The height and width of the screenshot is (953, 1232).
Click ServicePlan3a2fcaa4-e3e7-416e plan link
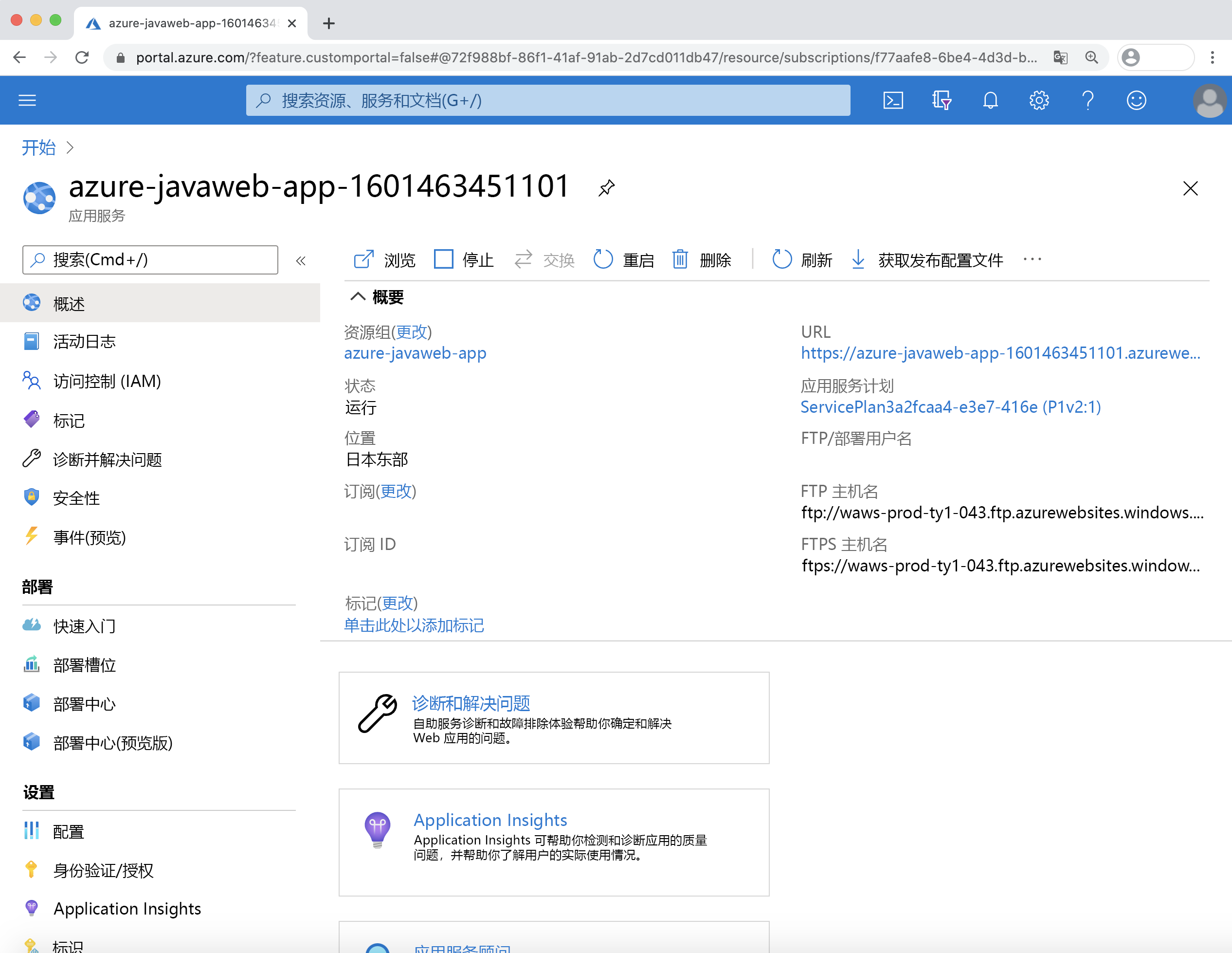click(x=950, y=406)
